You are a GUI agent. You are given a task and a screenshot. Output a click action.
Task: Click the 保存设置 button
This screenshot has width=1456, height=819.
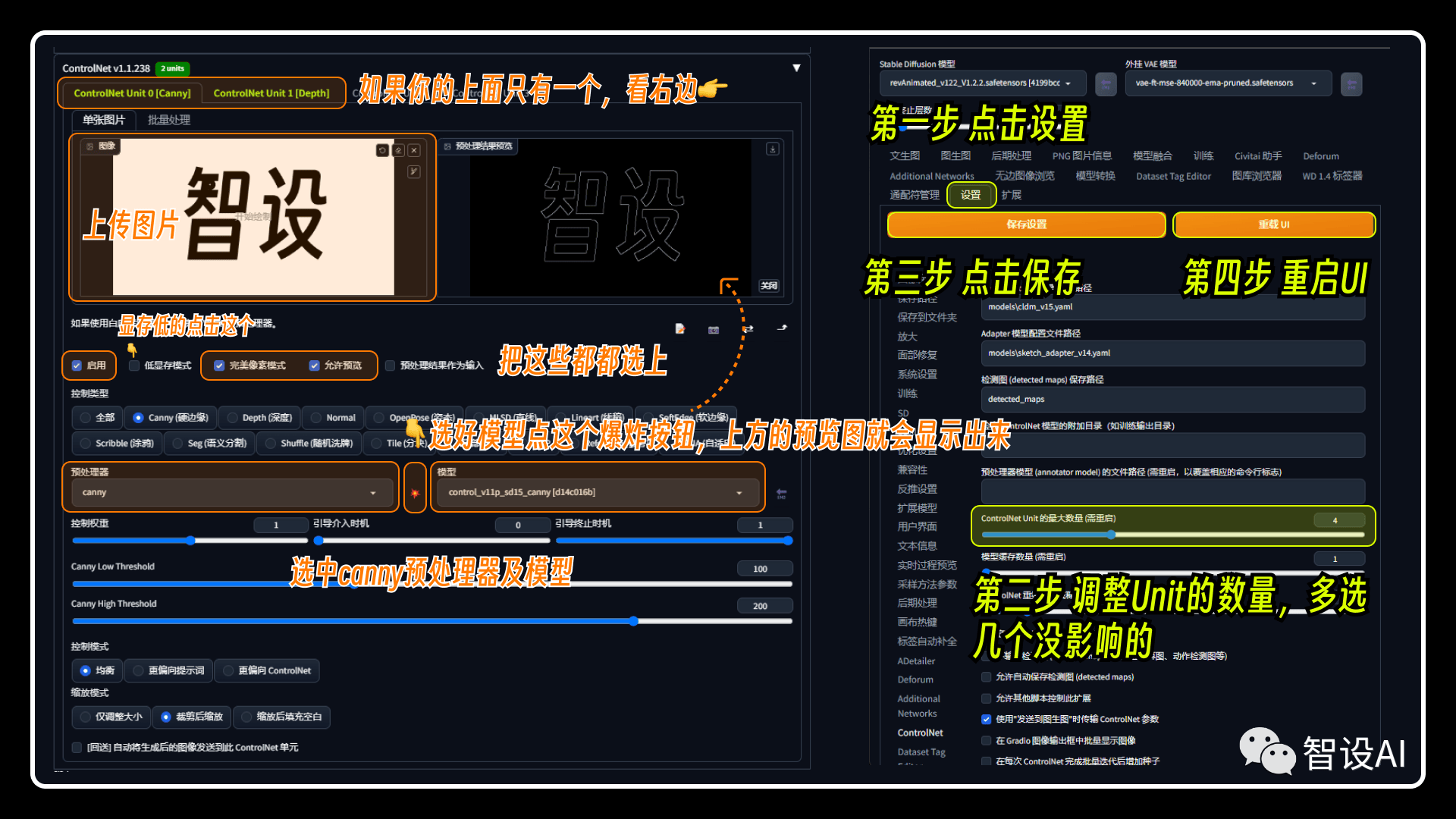click(x=1026, y=224)
